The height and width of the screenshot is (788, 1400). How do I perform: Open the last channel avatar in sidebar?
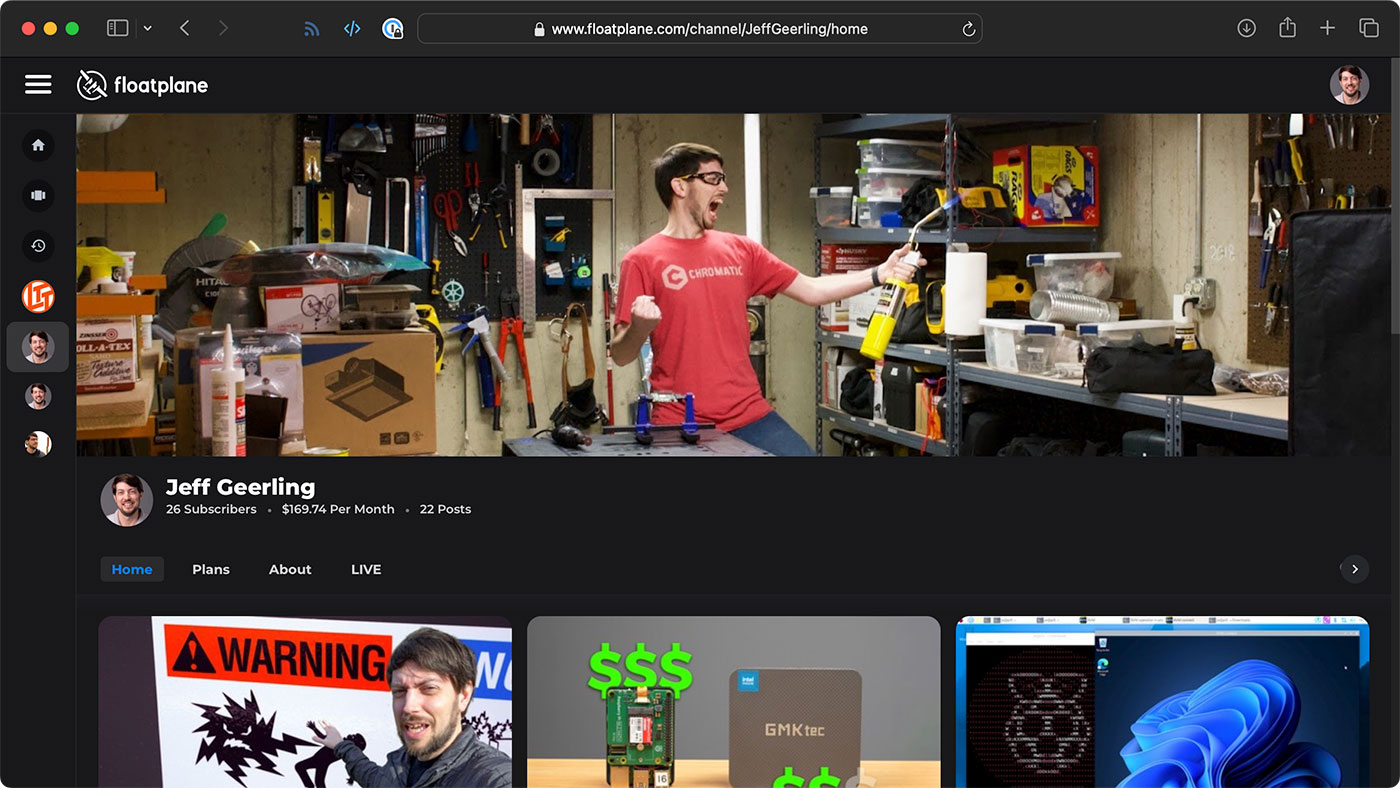click(x=38, y=444)
